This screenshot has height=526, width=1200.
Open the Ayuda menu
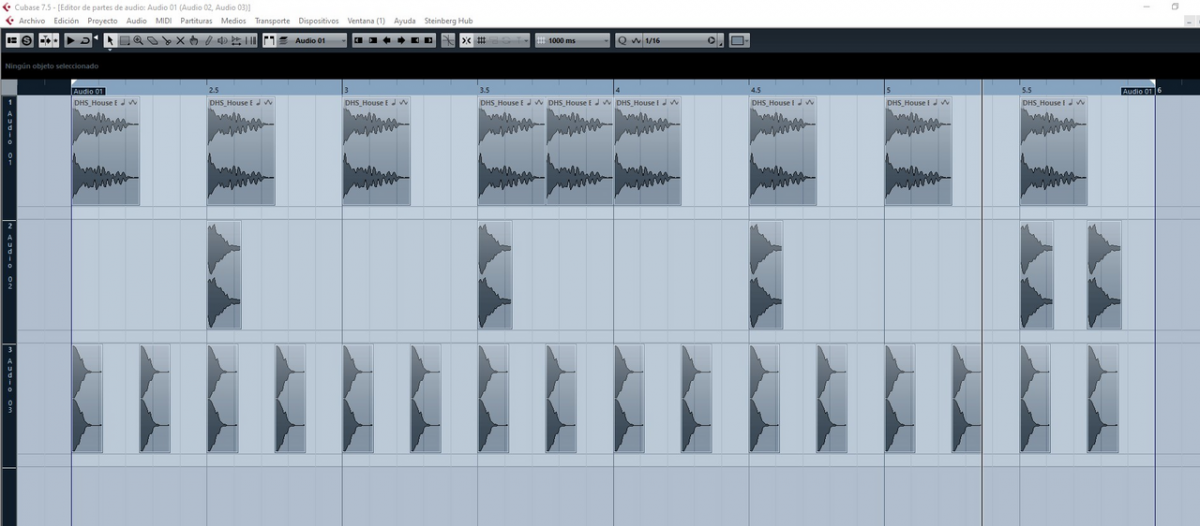[x=405, y=20]
